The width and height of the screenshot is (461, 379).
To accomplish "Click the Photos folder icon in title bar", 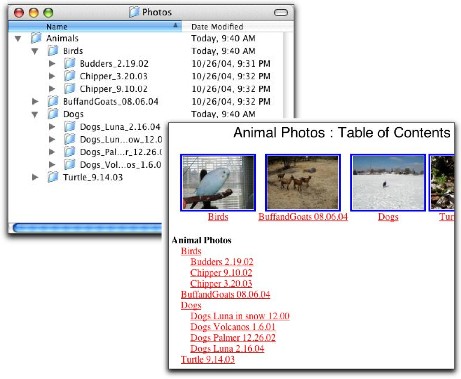I will pos(134,12).
